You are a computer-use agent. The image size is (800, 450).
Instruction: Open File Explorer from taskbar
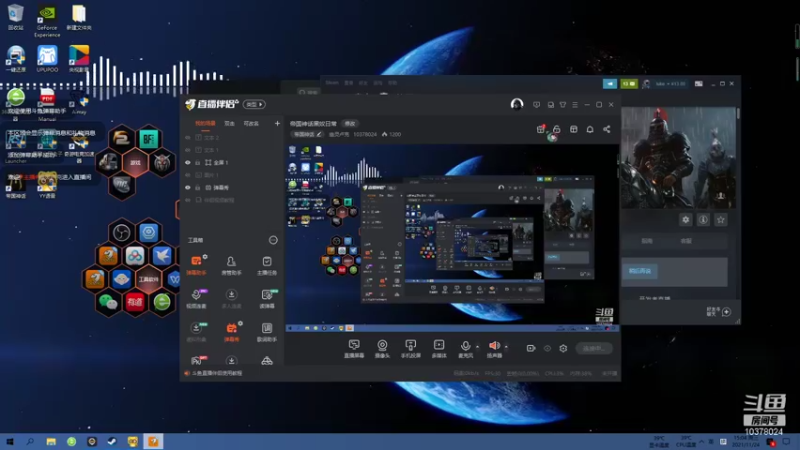[51, 441]
